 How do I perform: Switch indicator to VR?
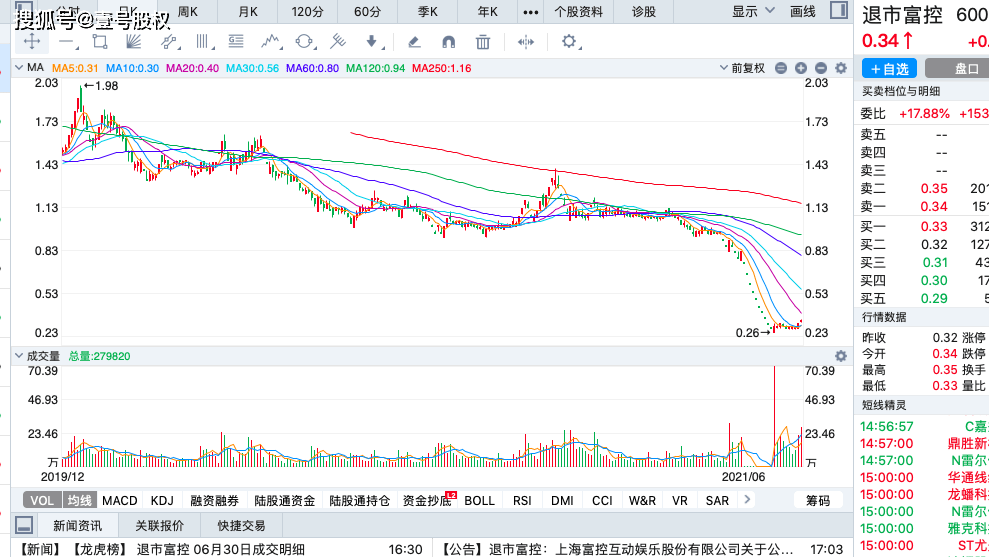[679, 500]
